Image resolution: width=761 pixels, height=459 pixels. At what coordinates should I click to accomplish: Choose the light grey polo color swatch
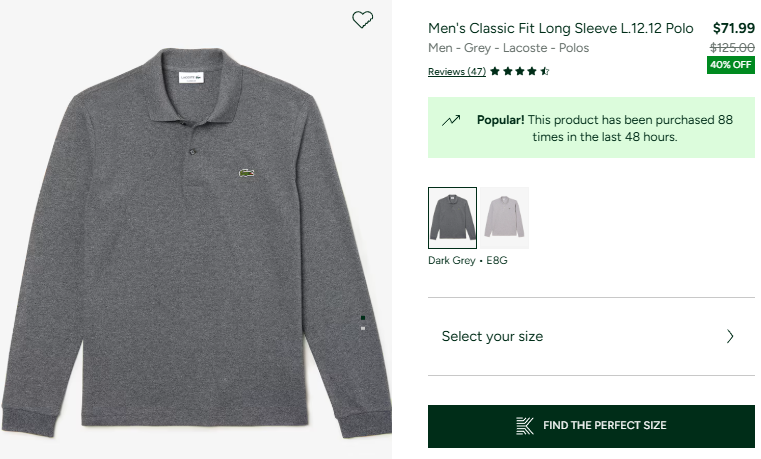pos(505,218)
